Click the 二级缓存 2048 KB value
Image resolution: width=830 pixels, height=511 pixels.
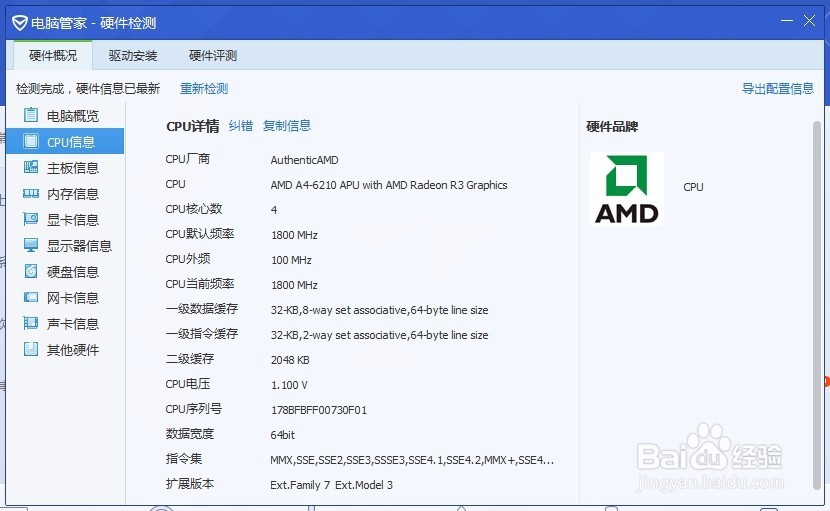290,360
